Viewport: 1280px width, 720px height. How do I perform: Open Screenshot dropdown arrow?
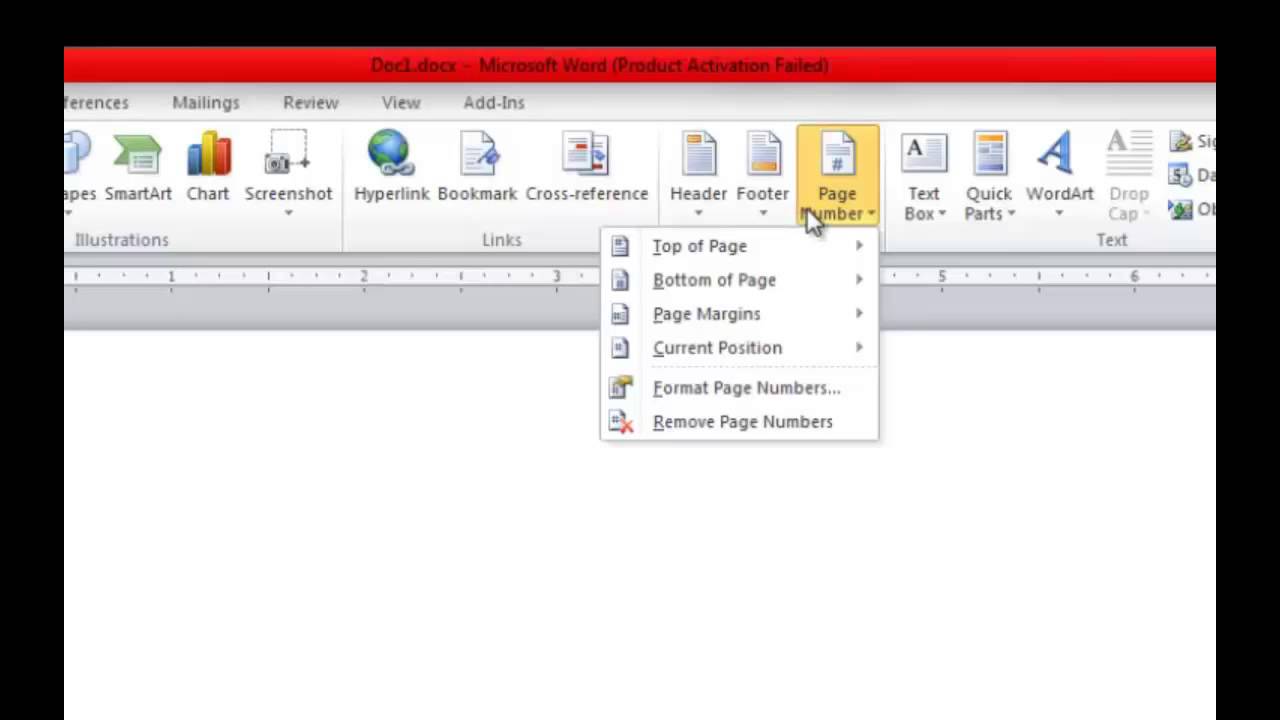(x=288, y=213)
